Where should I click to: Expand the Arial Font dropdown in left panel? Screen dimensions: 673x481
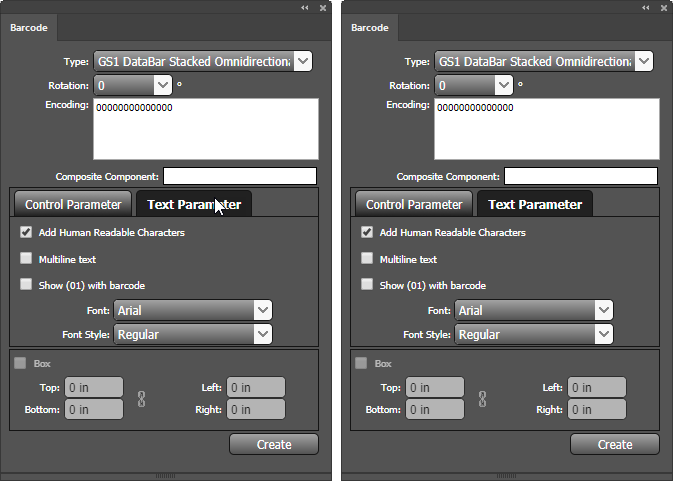click(262, 311)
